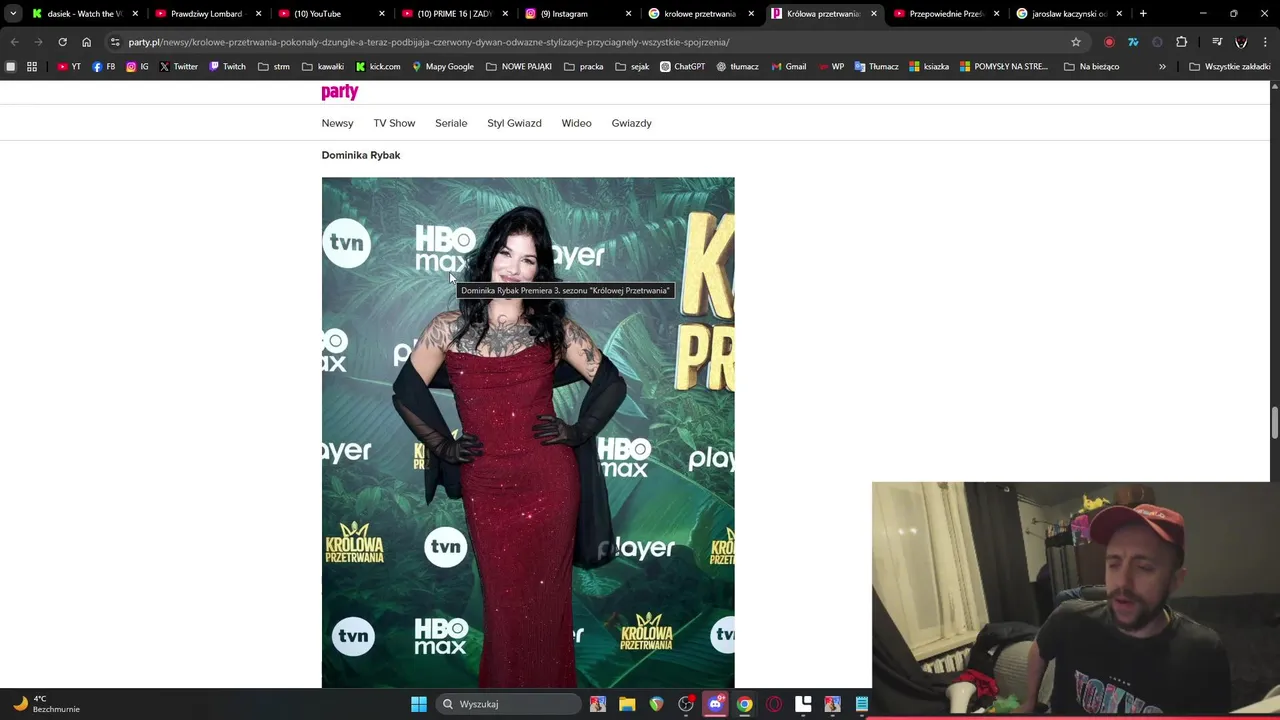Open the IG bookmark
Screen dimensions: 1280x720
[x=137, y=67]
